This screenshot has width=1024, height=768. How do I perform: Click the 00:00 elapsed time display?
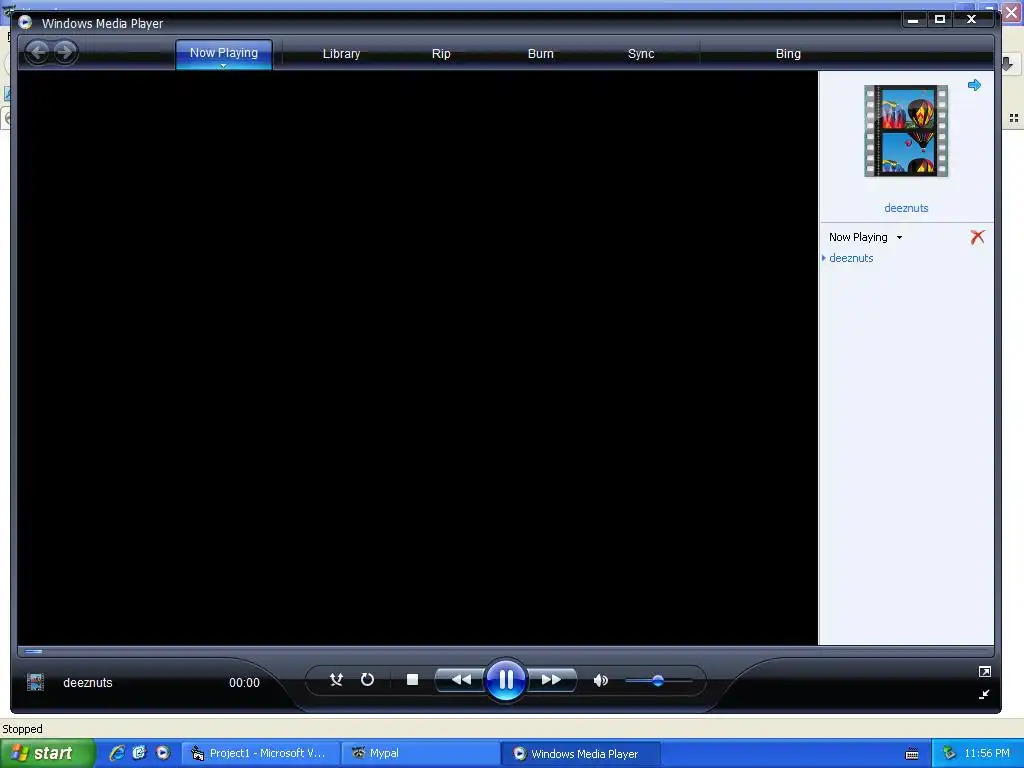[244, 682]
